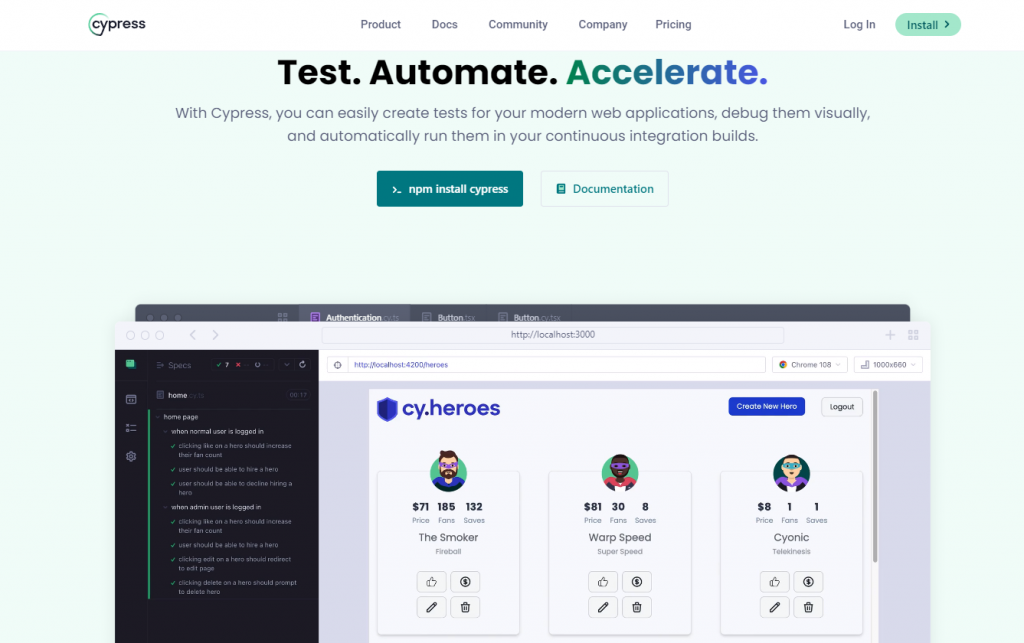Click the Create New Hero button
The height and width of the screenshot is (643, 1024).
coord(766,407)
